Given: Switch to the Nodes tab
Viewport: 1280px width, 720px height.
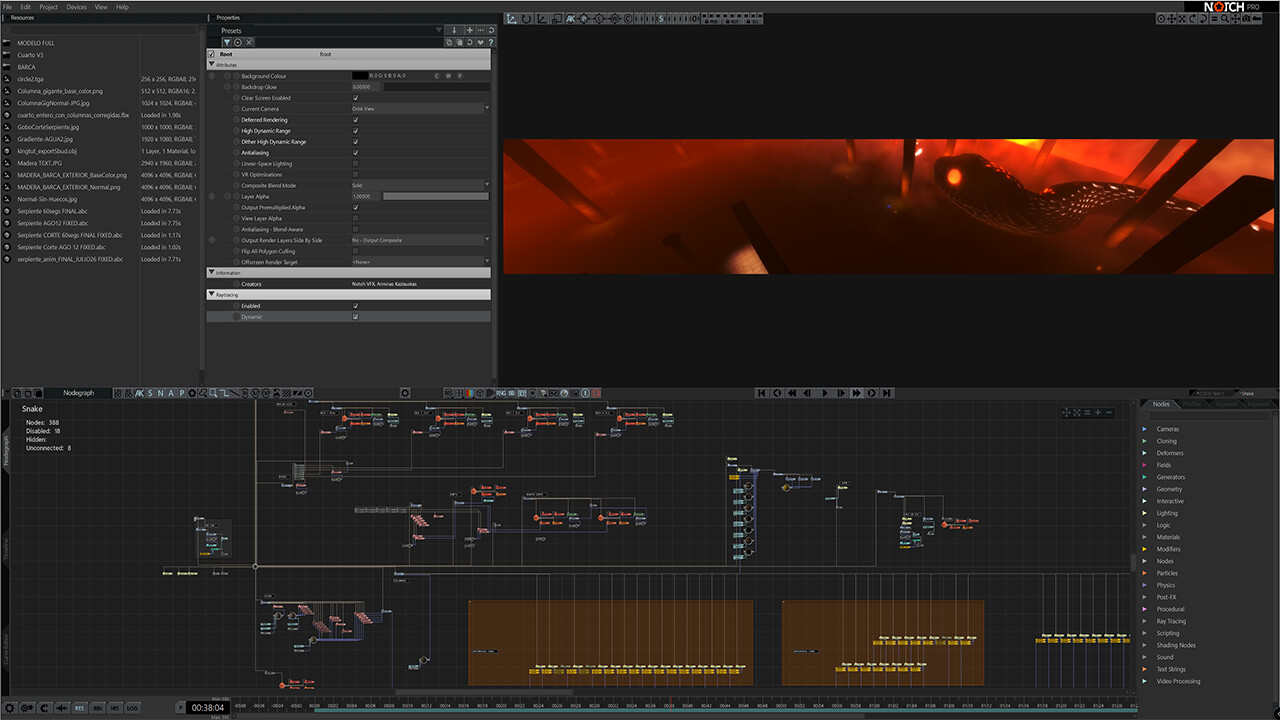Looking at the screenshot, I should [1161, 404].
